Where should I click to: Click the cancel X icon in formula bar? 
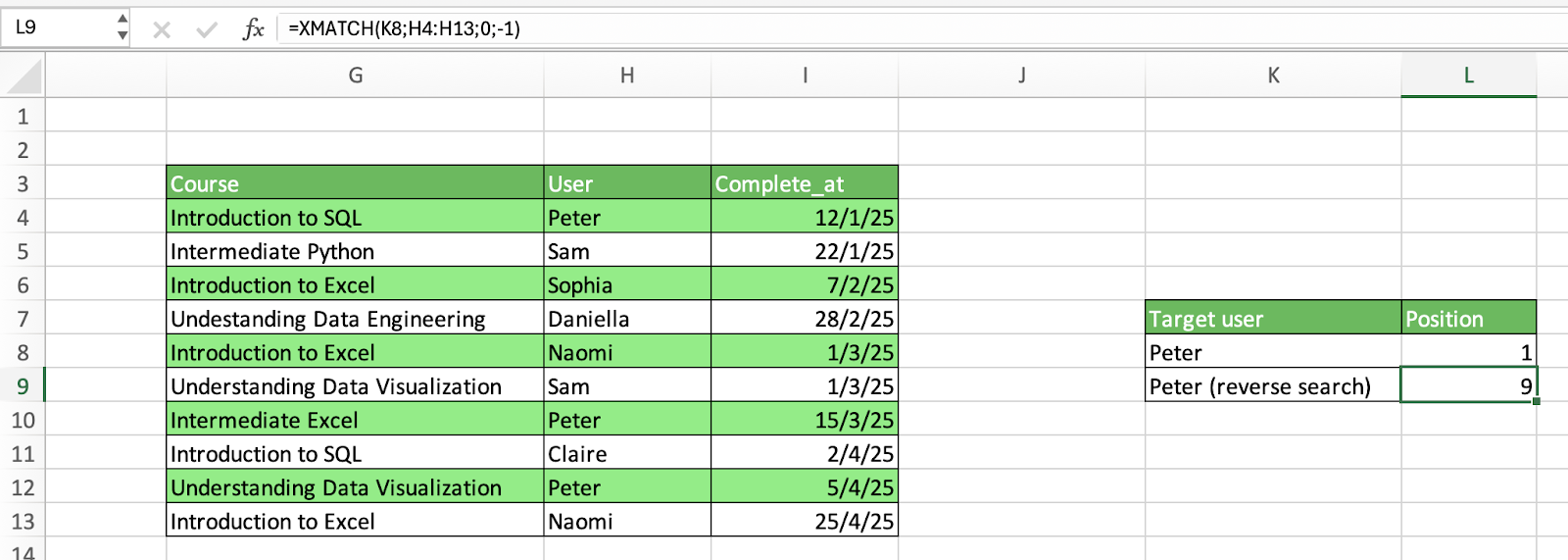pyautogui.click(x=162, y=29)
